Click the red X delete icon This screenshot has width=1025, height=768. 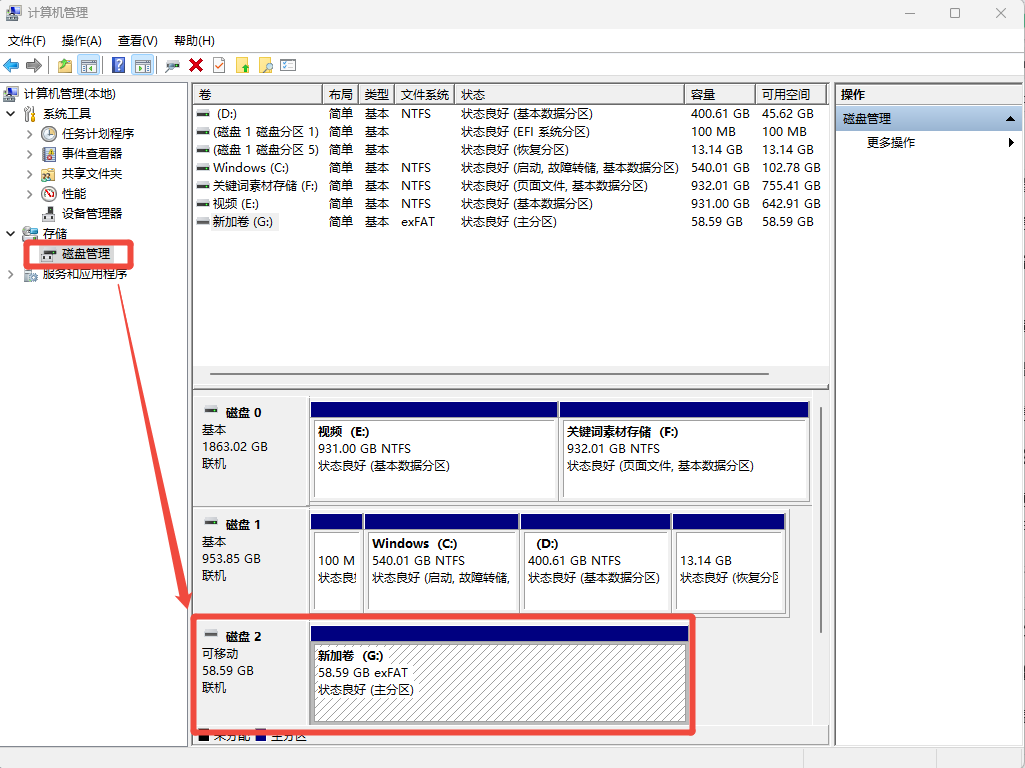click(x=196, y=65)
